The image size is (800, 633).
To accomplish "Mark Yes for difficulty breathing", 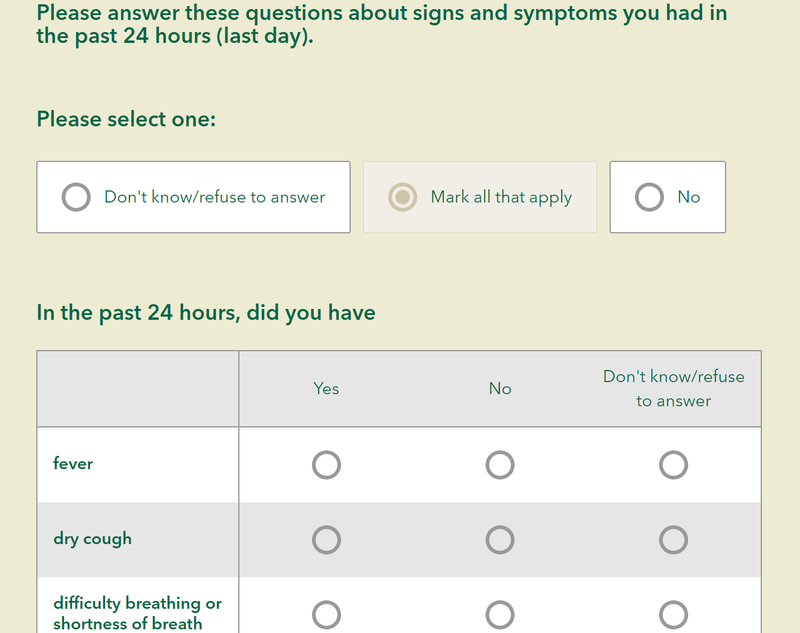I will pos(326,613).
